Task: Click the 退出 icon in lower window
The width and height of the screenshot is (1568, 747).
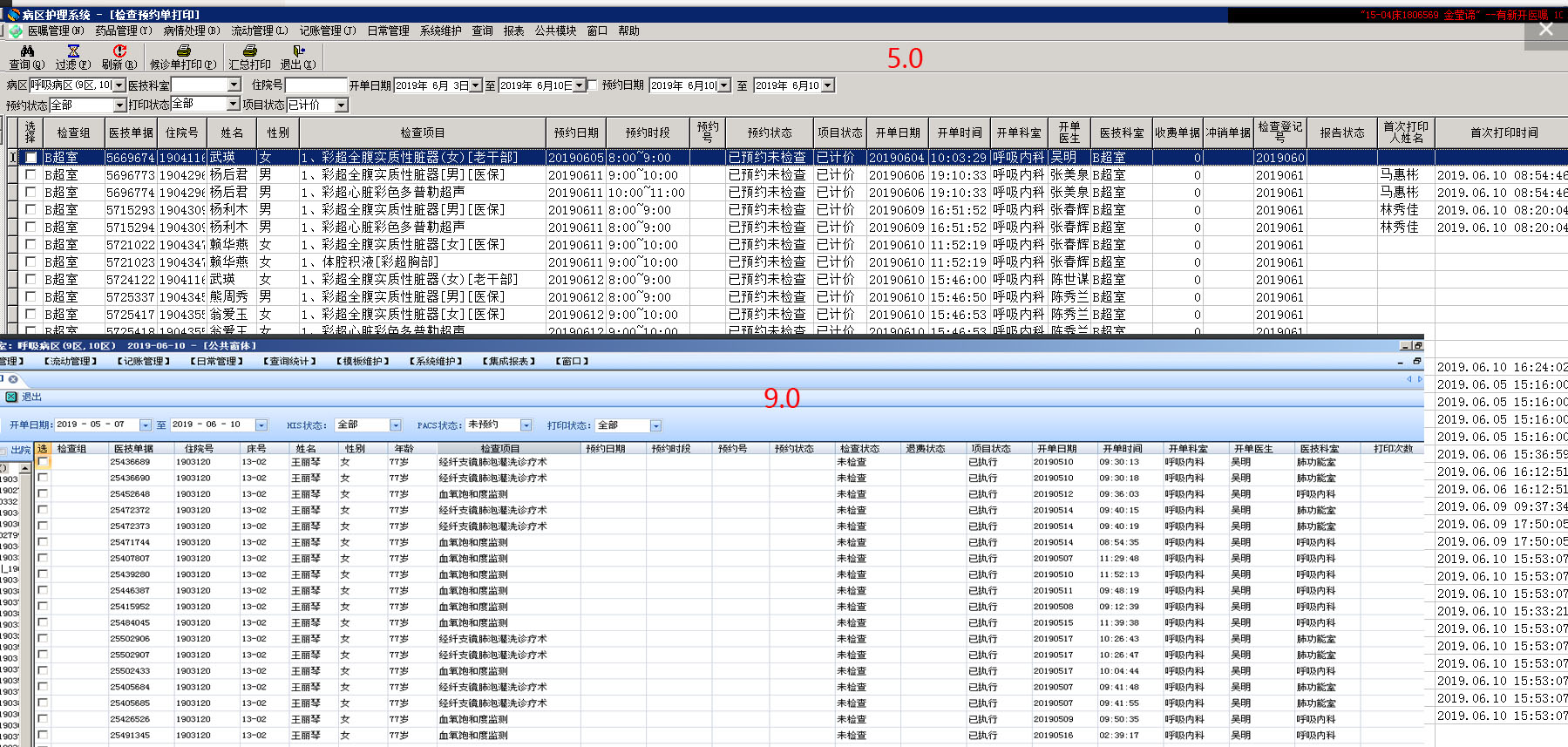Action: coord(11,397)
